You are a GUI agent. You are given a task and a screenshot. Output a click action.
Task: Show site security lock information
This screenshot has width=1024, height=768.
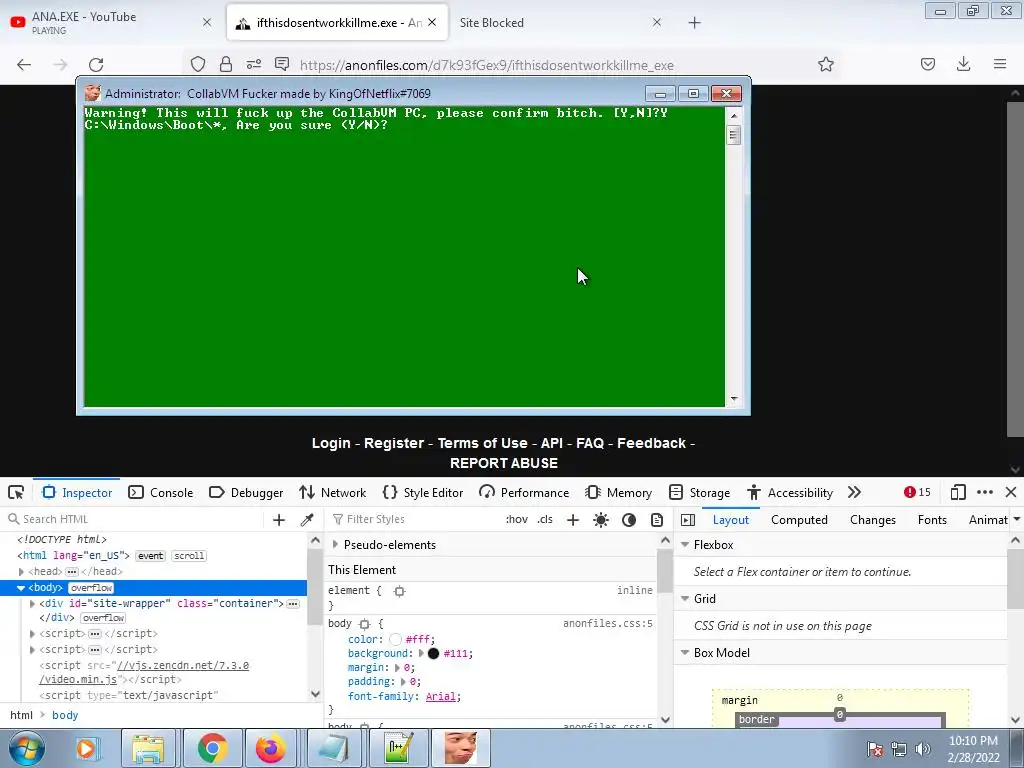(x=226, y=64)
